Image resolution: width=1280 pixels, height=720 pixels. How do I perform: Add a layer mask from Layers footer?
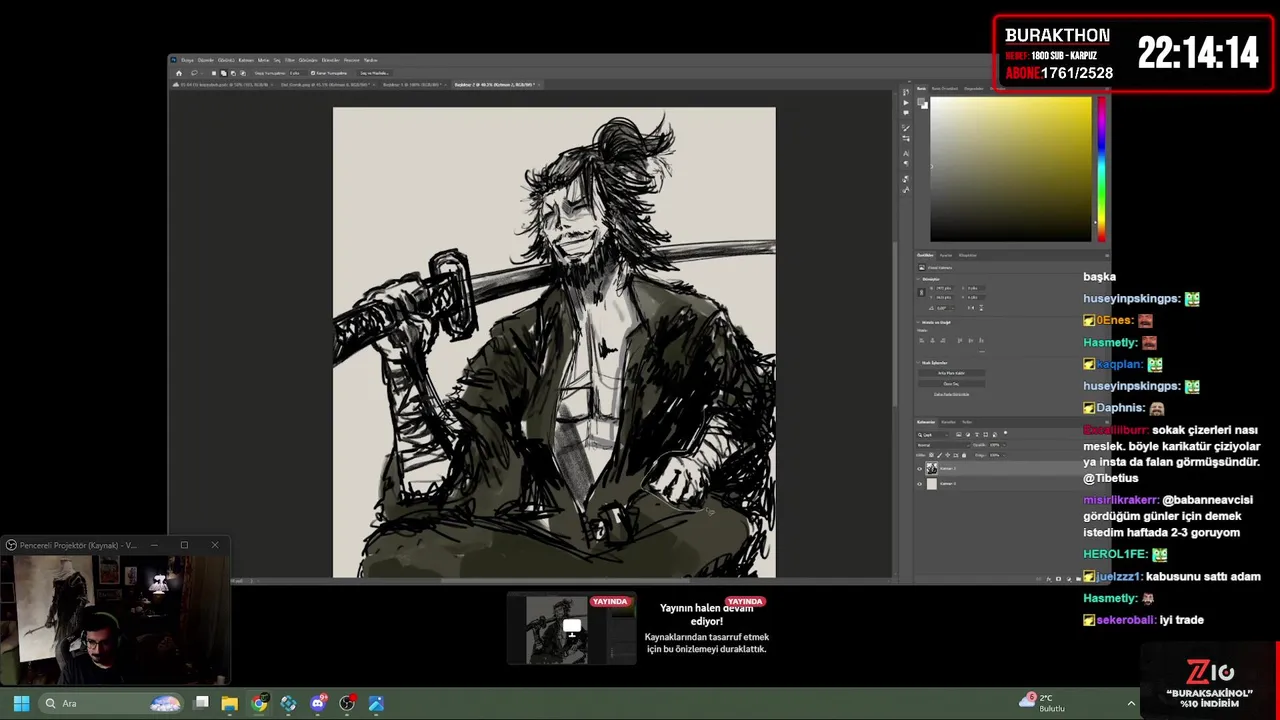tap(1058, 579)
